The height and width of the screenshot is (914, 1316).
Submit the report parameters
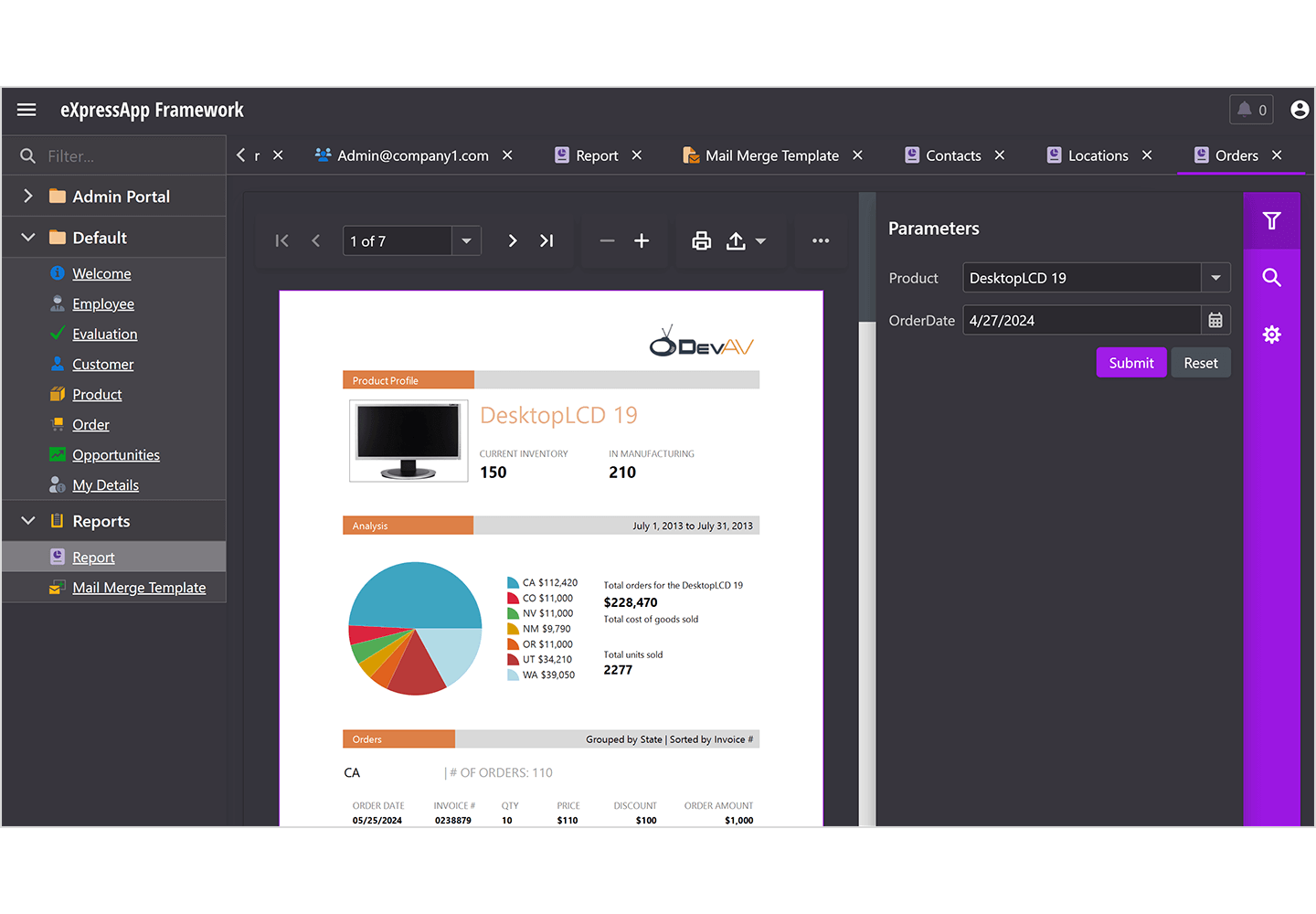coord(1130,362)
